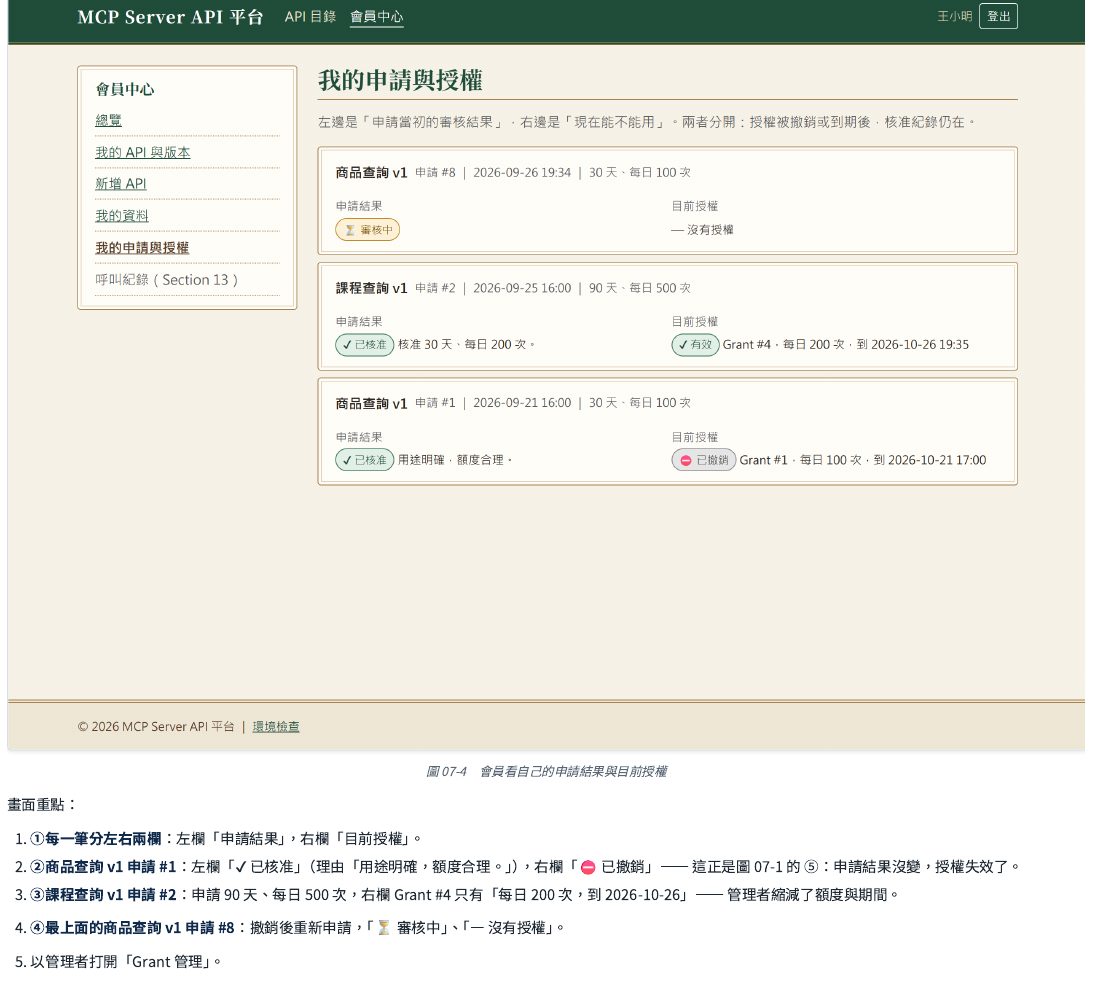Click the Grant #1 authorization details text
This screenshot has height=983, width=1093.
[x=862, y=460]
